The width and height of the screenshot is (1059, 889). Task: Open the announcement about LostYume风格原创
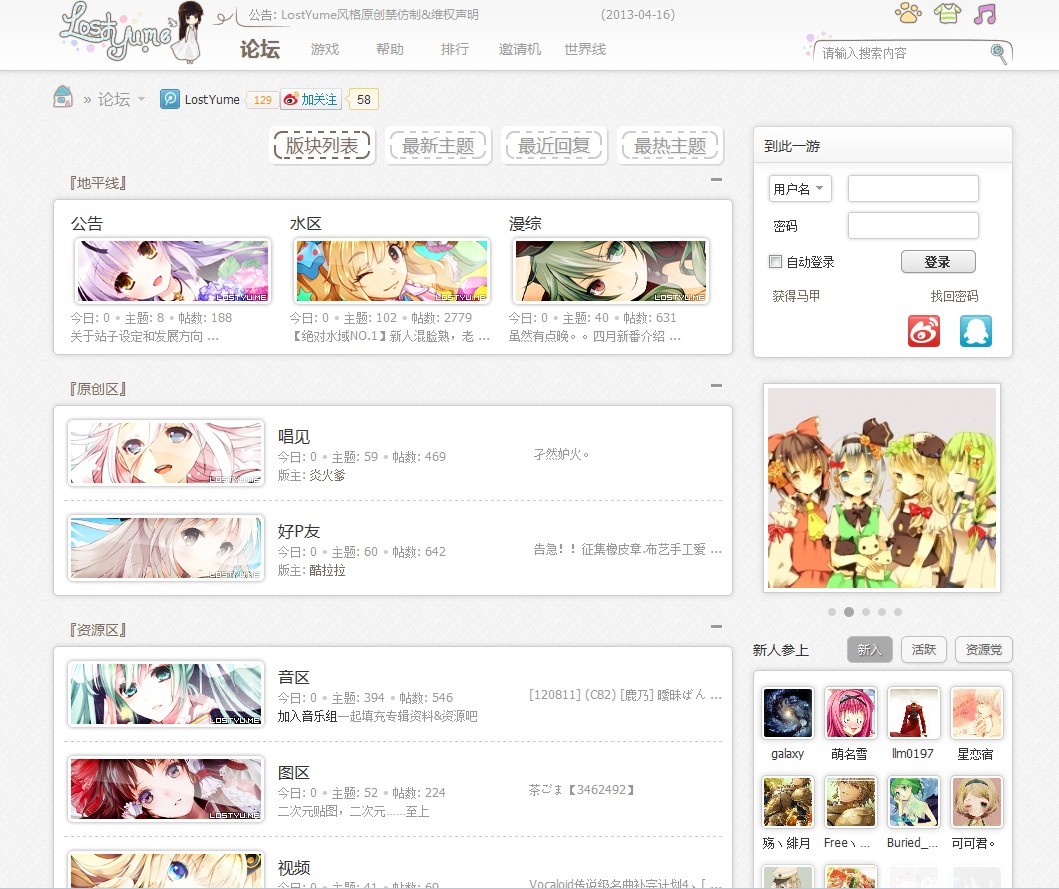363,14
